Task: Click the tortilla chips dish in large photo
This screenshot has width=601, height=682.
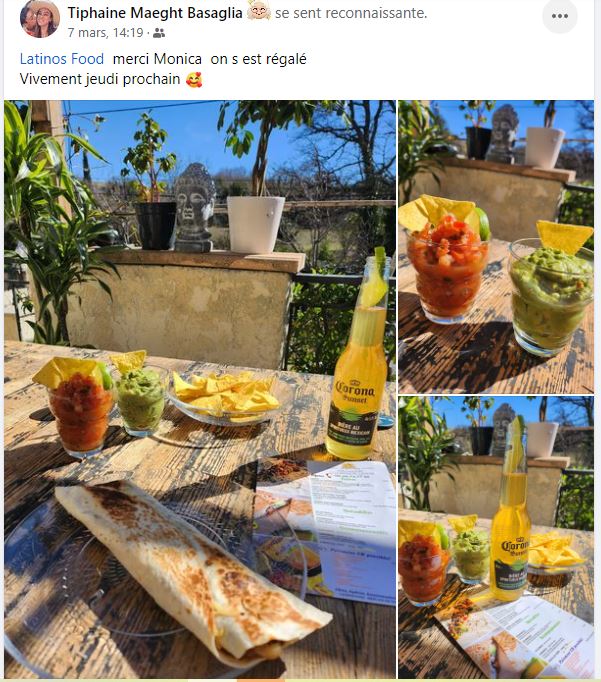Action: click(223, 398)
